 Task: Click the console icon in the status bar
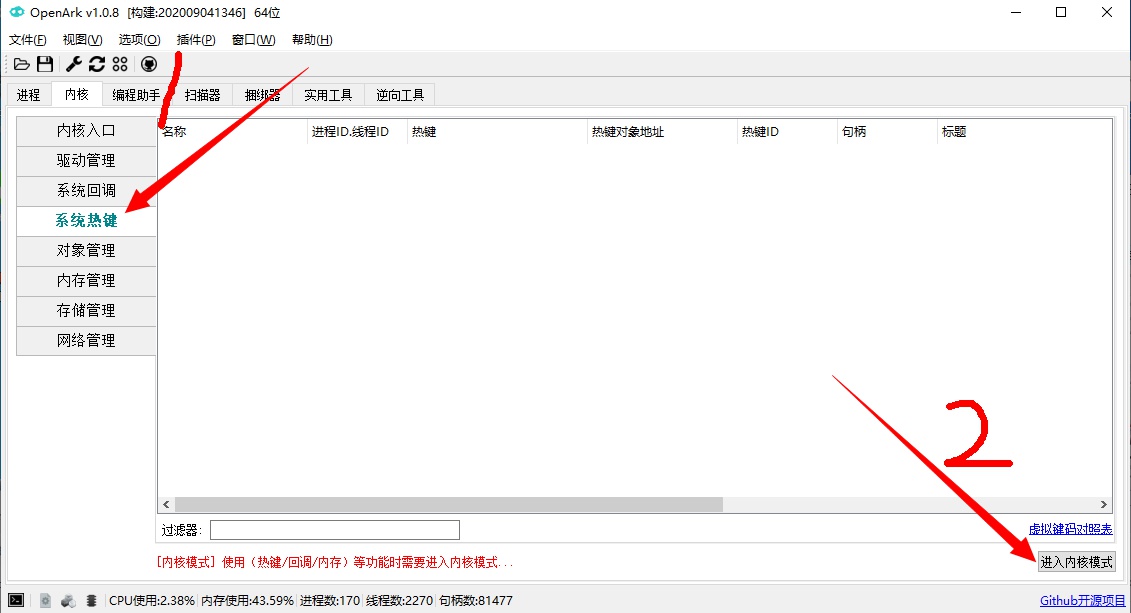coord(14,600)
